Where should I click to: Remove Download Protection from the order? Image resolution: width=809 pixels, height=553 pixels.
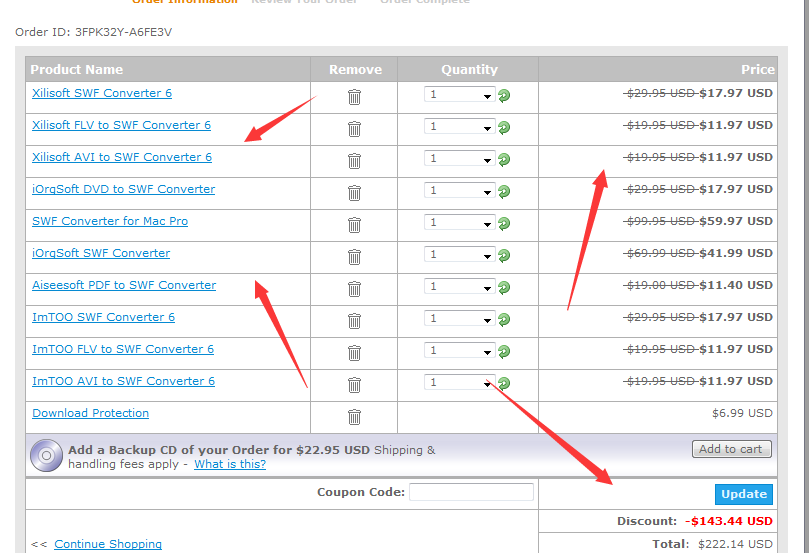(354, 416)
